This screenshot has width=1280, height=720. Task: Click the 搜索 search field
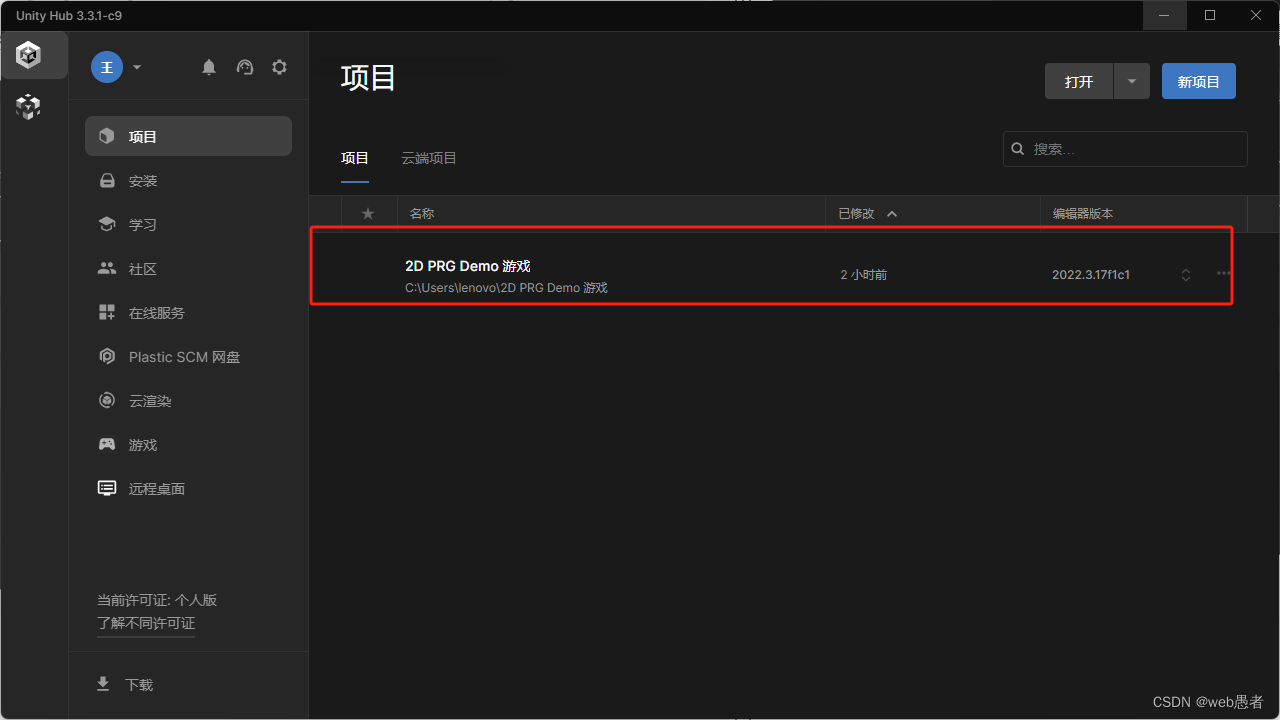(x=1125, y=149)
